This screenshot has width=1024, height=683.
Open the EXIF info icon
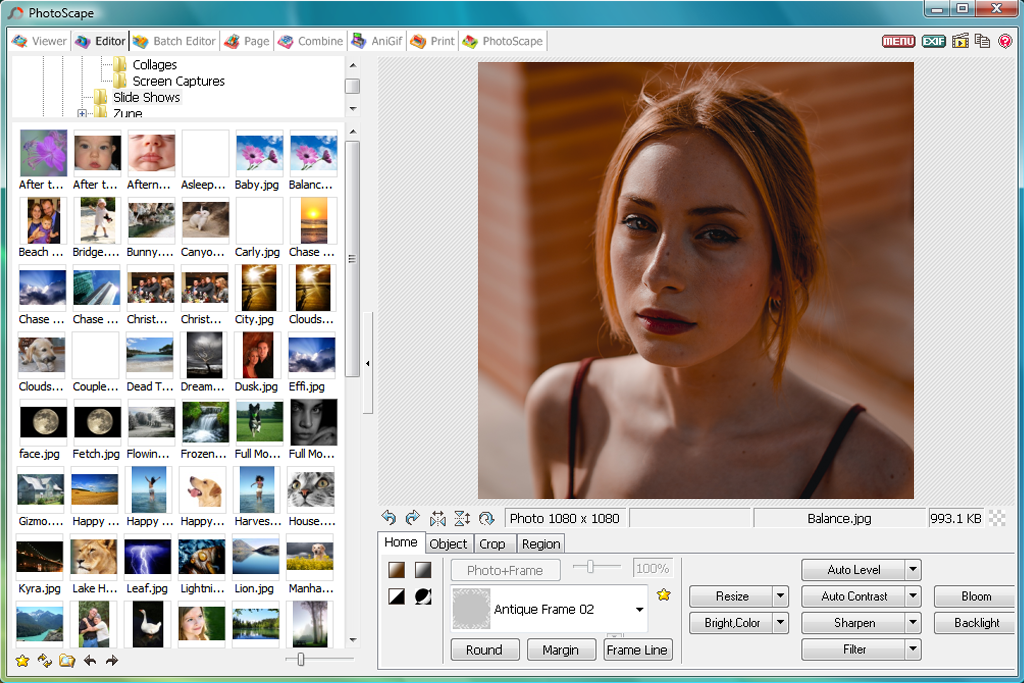tap(933, 41)
